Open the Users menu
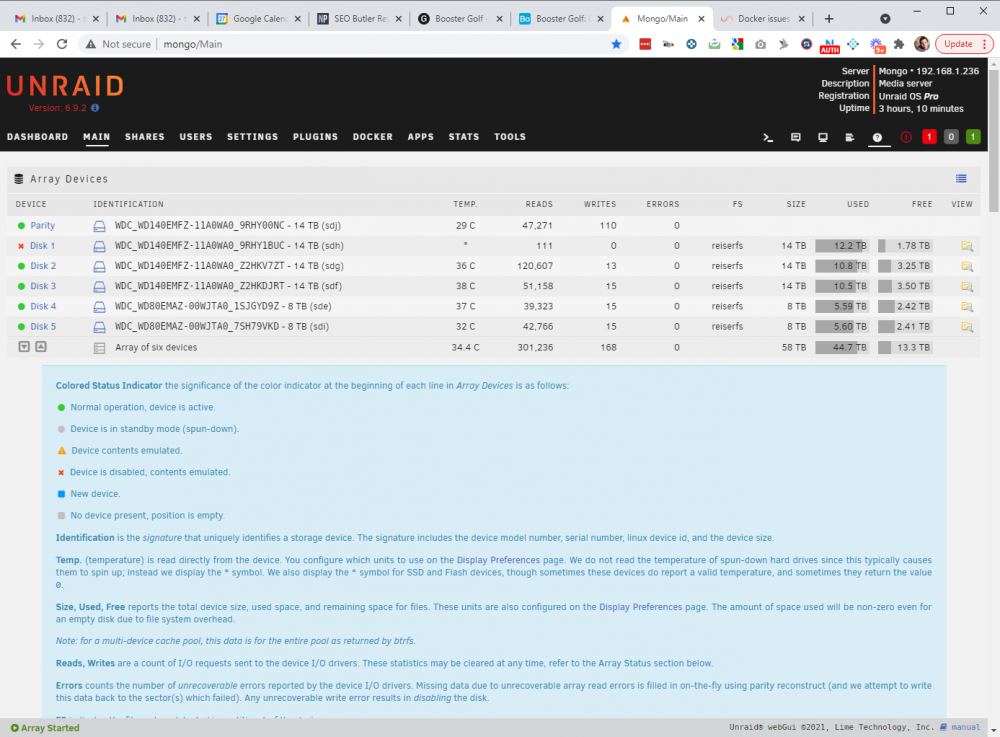The image size is (1000, 737). [x=196, y=136]
